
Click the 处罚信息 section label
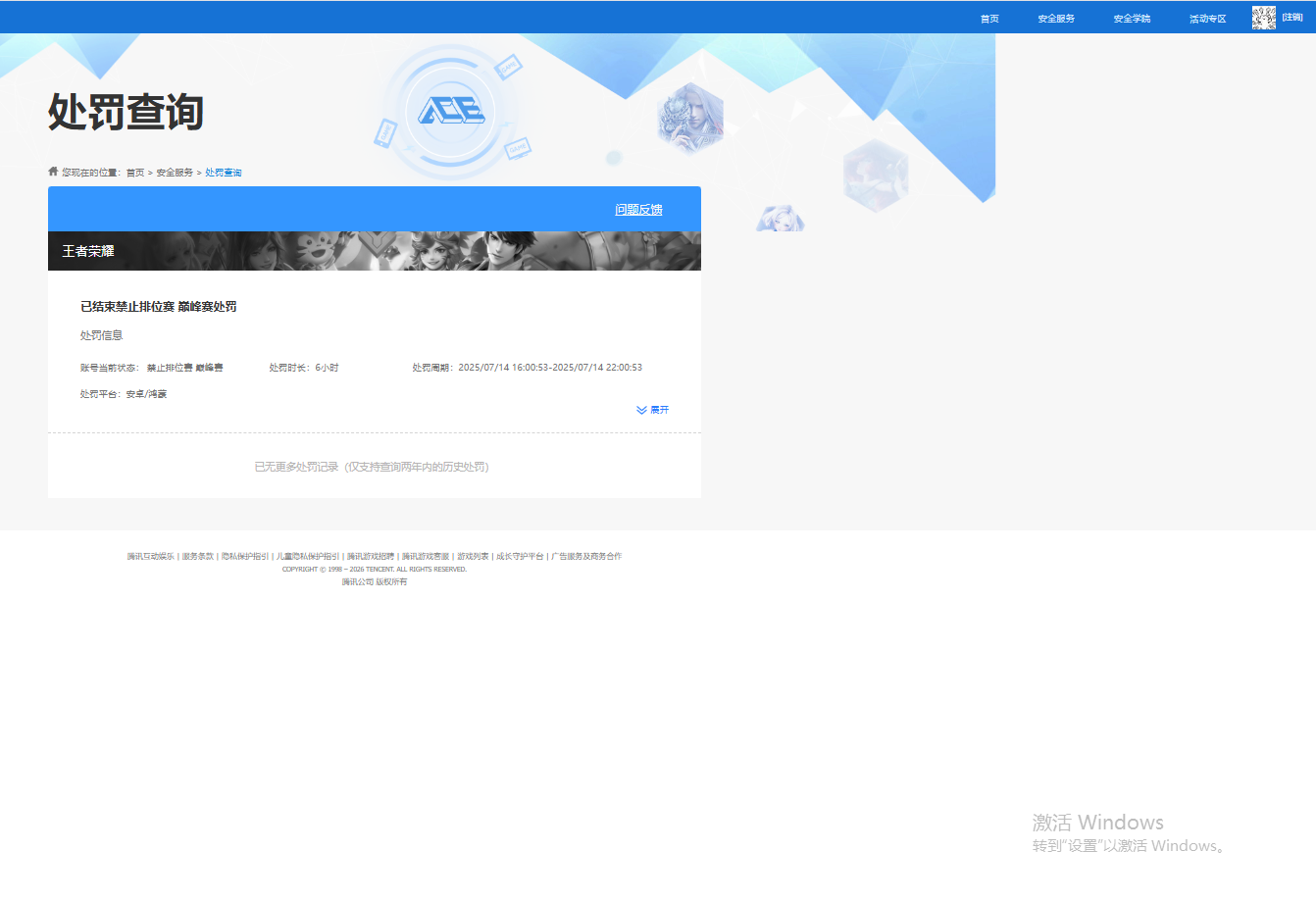click(102, 335)
